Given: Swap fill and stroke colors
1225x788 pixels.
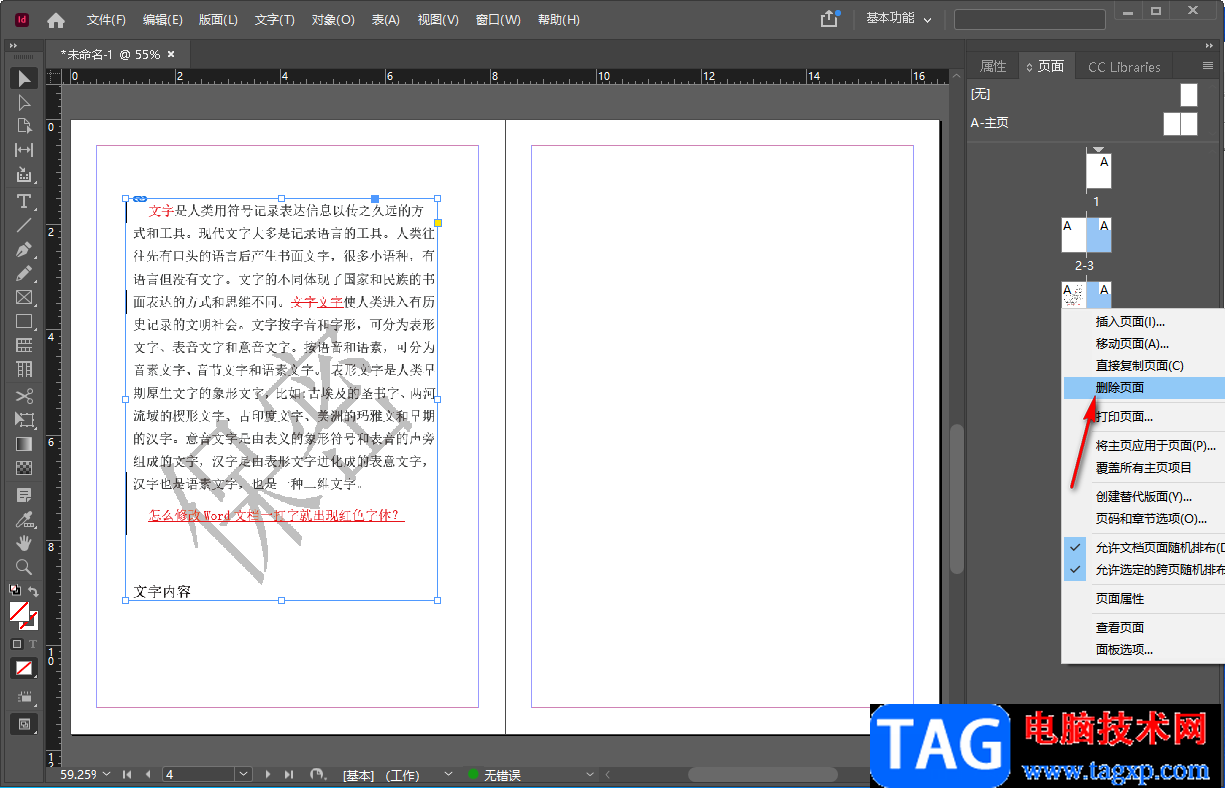Looking at the screenshot, I should [x=33, y=592].
